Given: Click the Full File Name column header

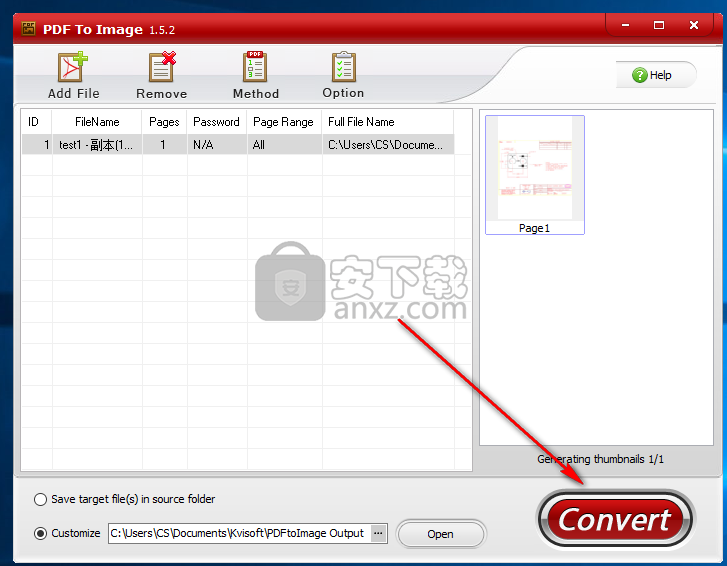Looking at the screenshot, I should point(361,122).
